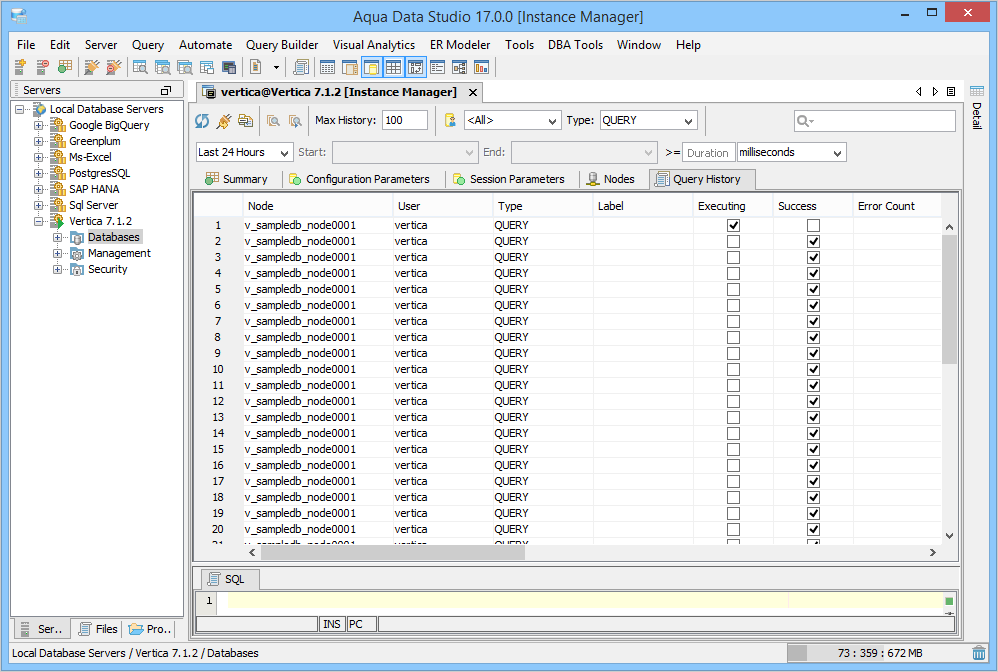998x672 pixels.
Task: Expand the Google BigQuery server node
Action: coord(38,125)
